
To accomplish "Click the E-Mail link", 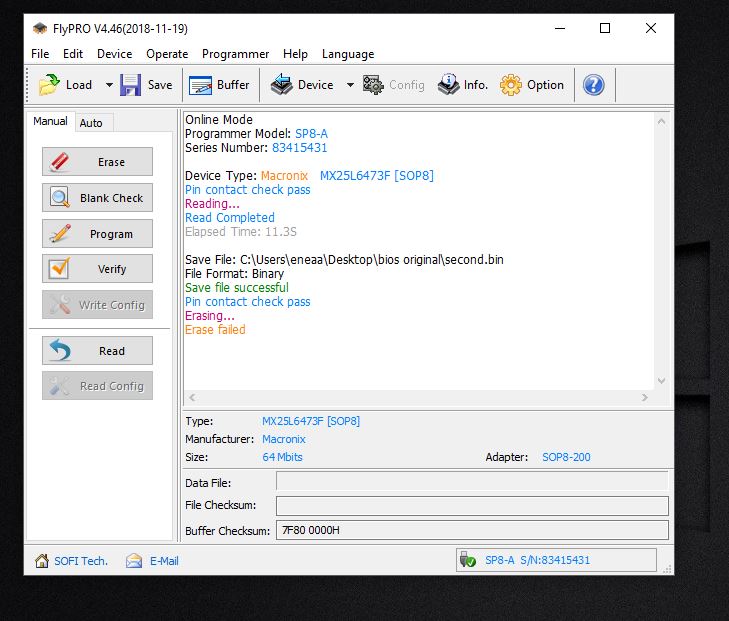I will coord(164,561).
